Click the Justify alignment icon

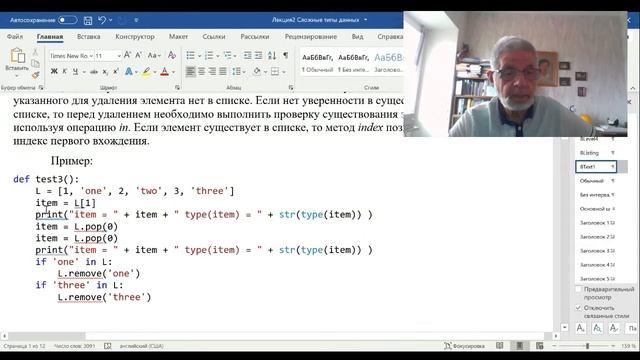(223, 72)
